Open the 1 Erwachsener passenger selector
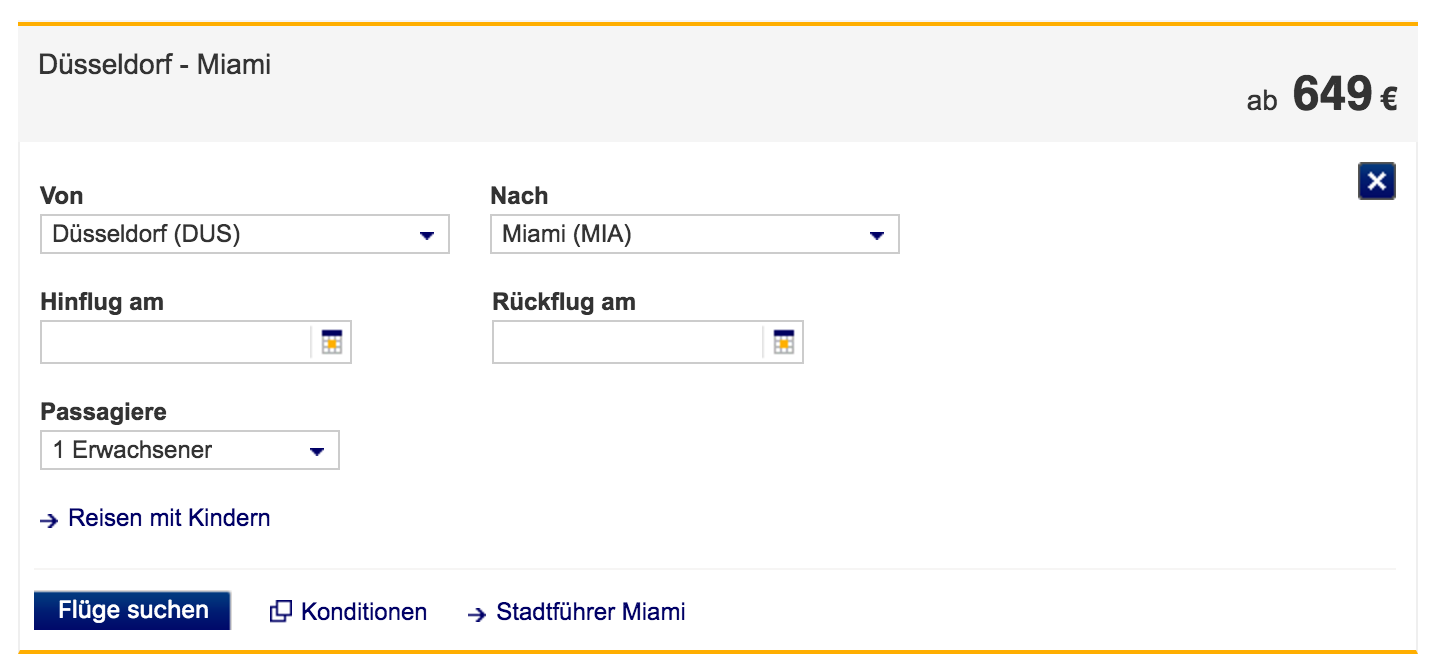Screen dimensions: 1430x666 coord(175,450)
